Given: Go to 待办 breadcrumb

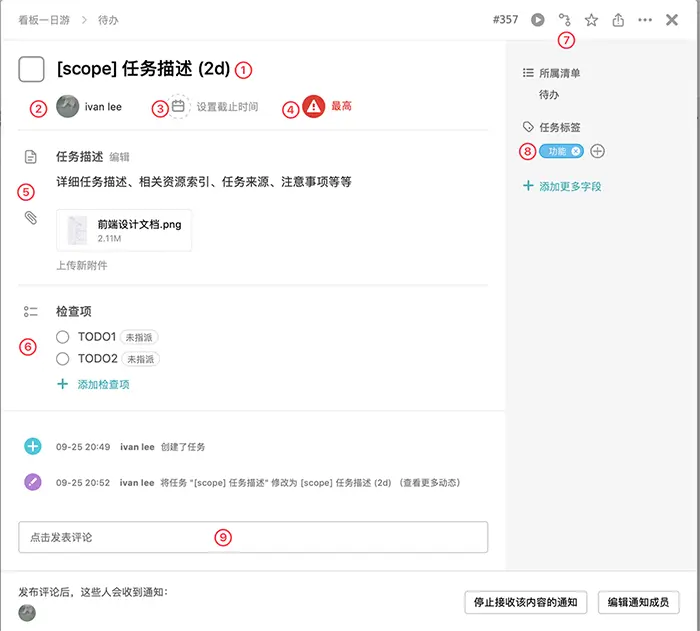Looking at the screenshot, I should (108, 20).
